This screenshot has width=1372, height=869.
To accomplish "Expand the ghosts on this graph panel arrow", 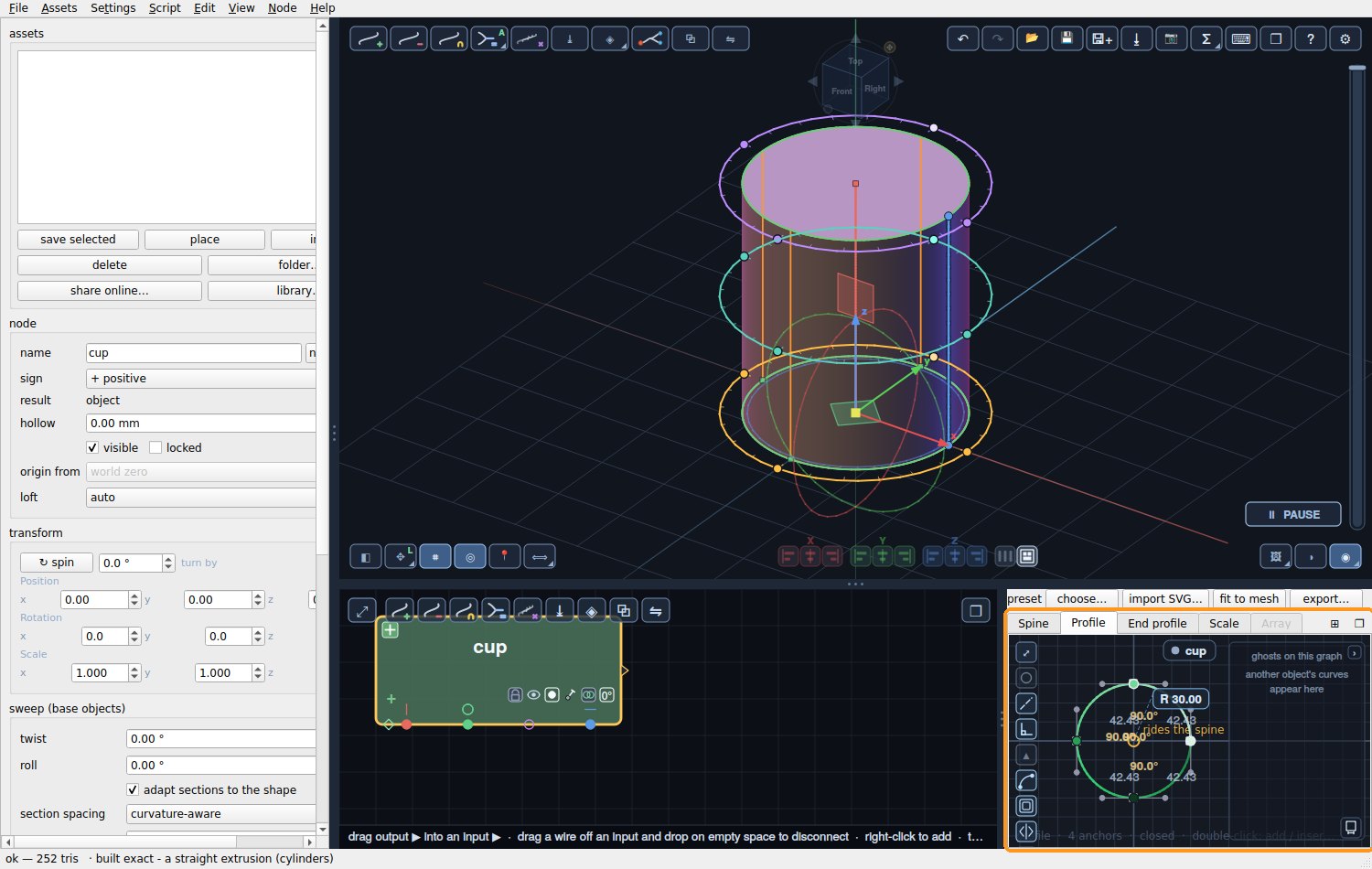I will tap(1355, 653).
